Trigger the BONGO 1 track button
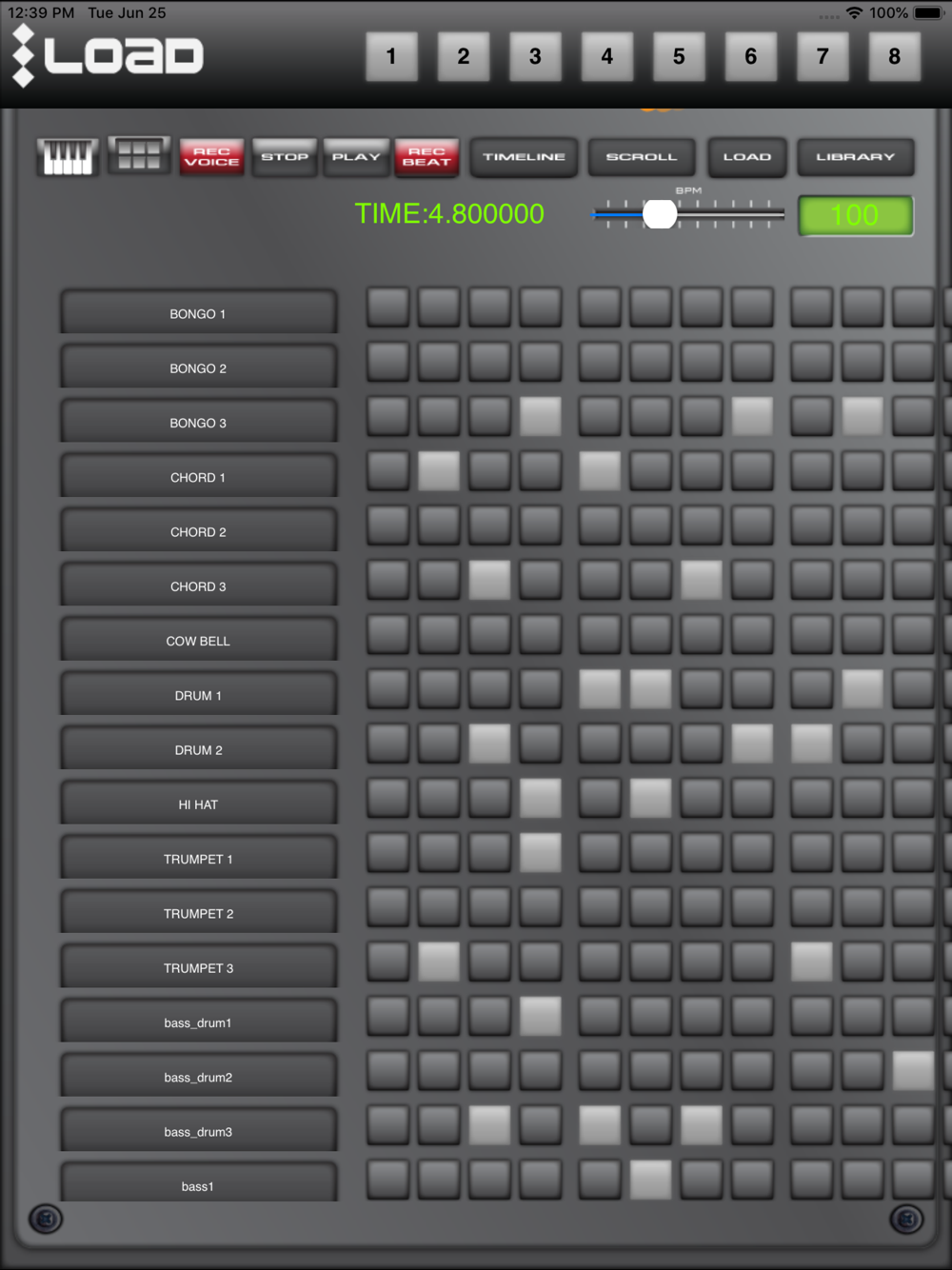Image resolution: width=952 pixels, height=1270 pixels. pyautogui.click(x=198, y=313)
